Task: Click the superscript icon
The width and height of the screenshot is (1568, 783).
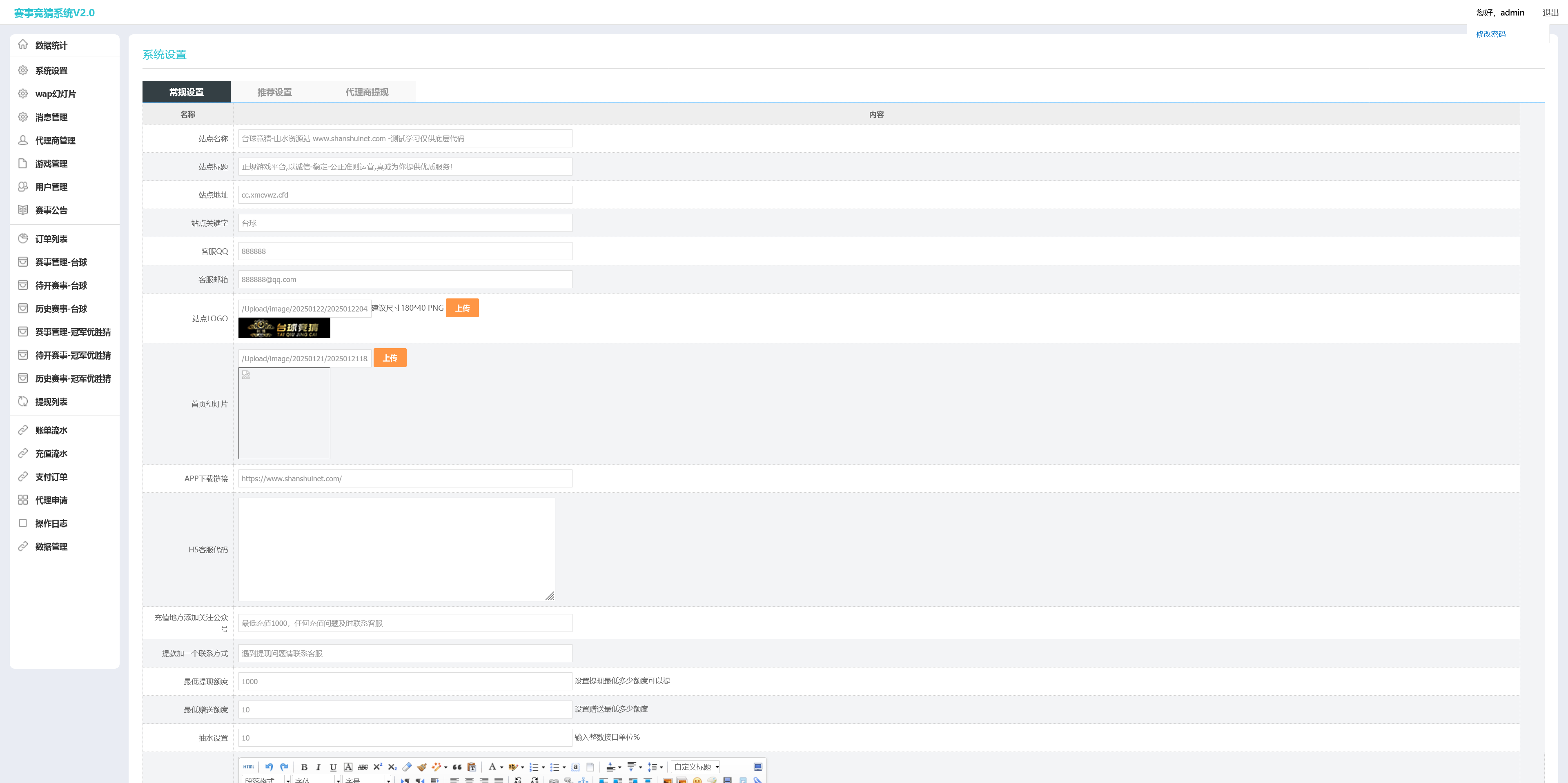Action: tap(377, 767)
